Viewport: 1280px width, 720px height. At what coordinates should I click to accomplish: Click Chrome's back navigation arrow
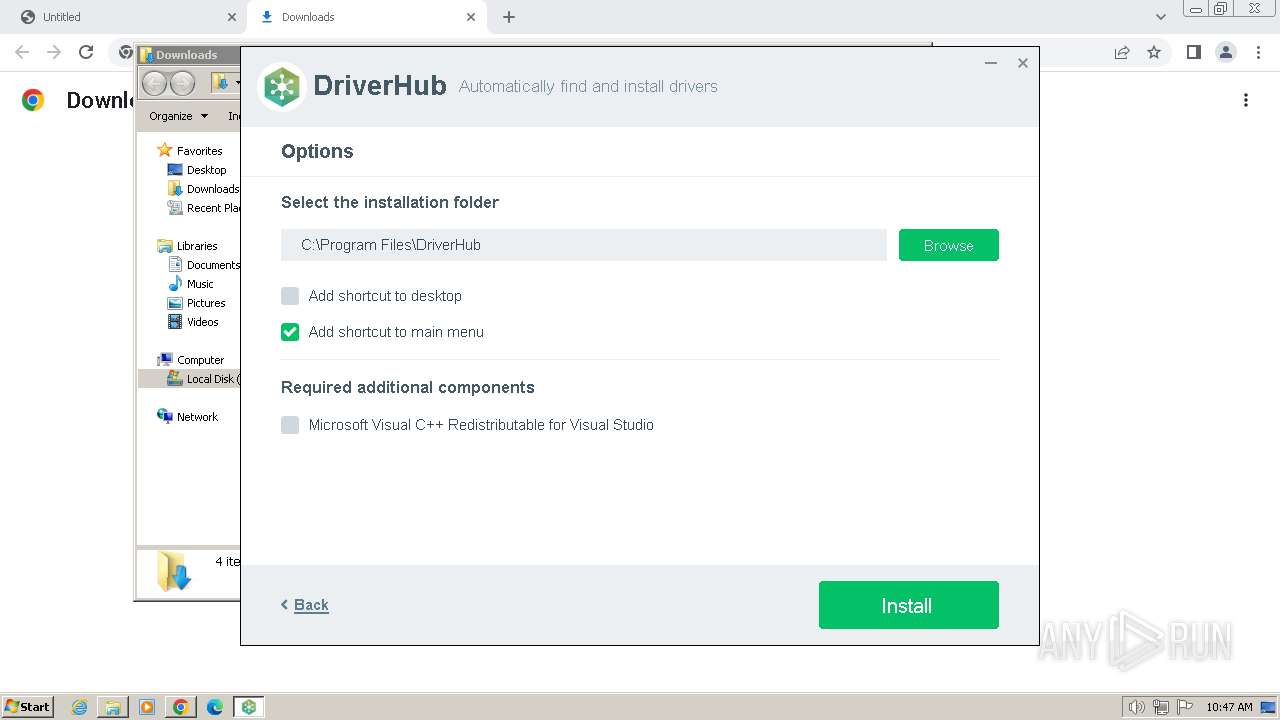click(x=22, y=52)
